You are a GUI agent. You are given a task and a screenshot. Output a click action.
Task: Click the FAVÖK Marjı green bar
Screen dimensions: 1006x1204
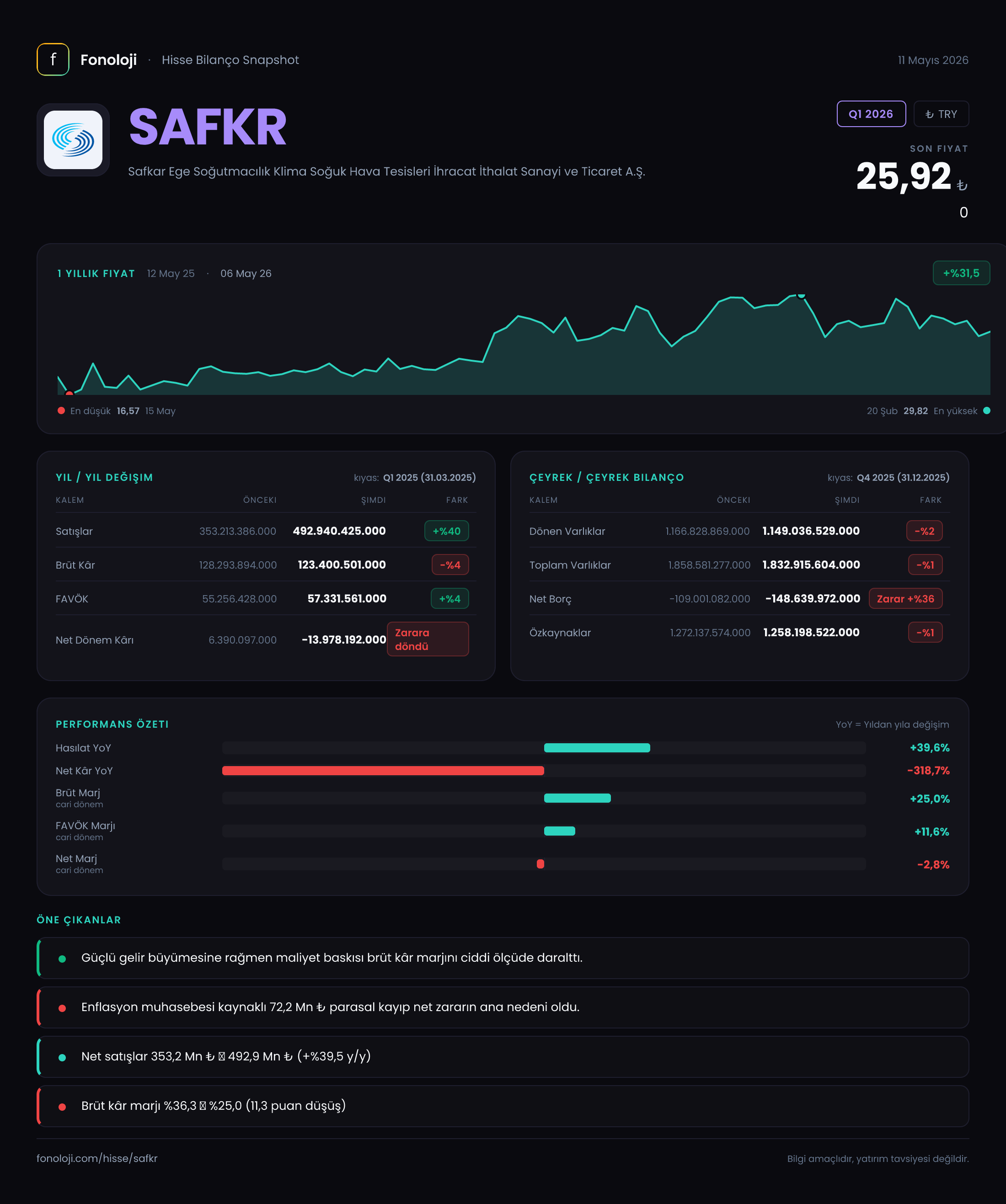pyautogui.click(x=559, y=831)
